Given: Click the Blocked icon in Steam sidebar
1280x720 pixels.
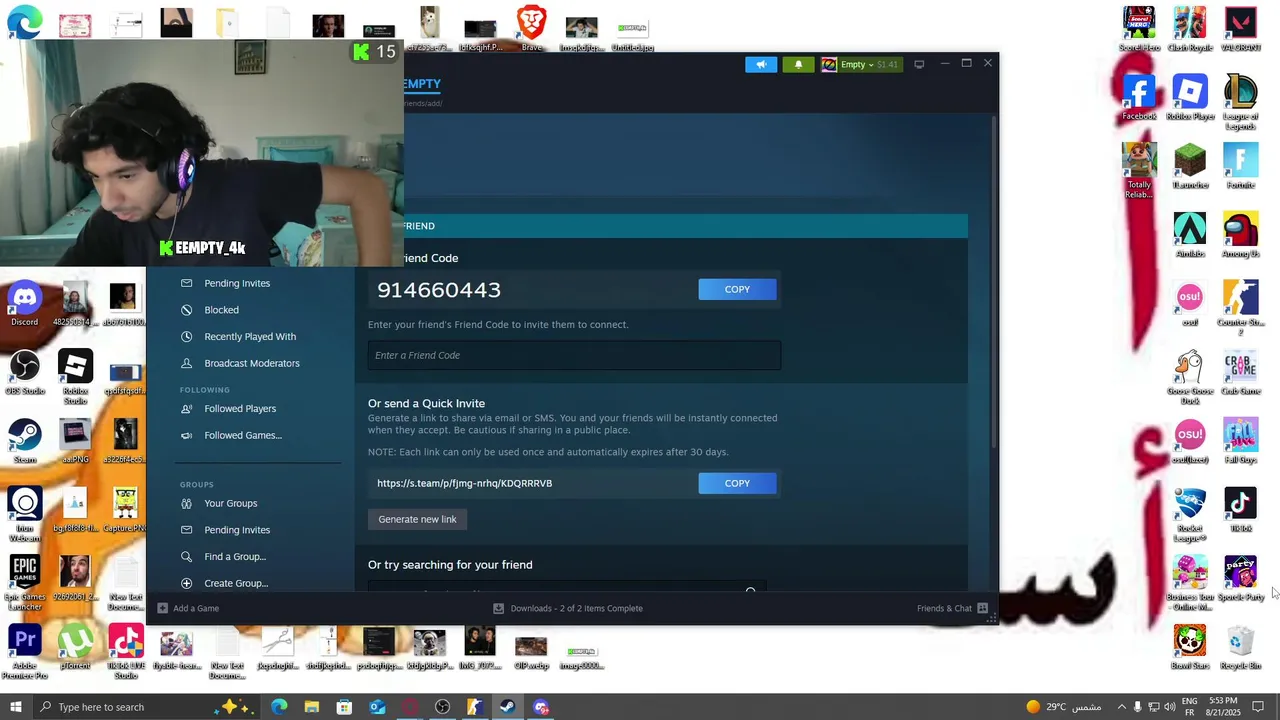Looking at the screenshot, I should (x=186, y=310).
